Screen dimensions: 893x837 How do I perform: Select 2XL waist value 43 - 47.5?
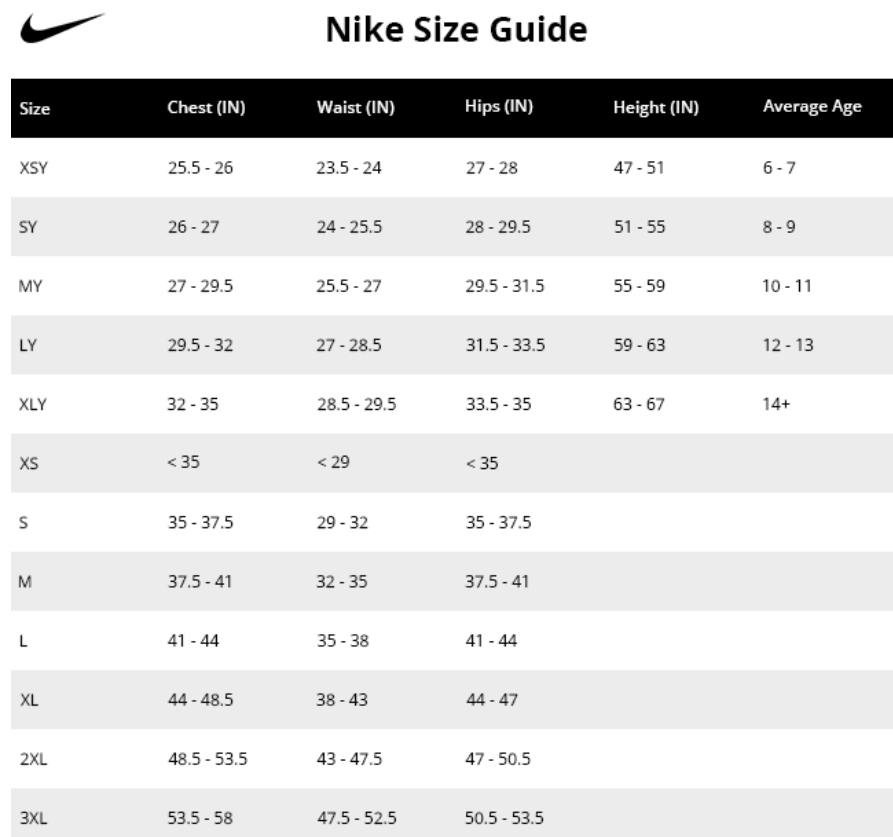[x=349, y=759]
